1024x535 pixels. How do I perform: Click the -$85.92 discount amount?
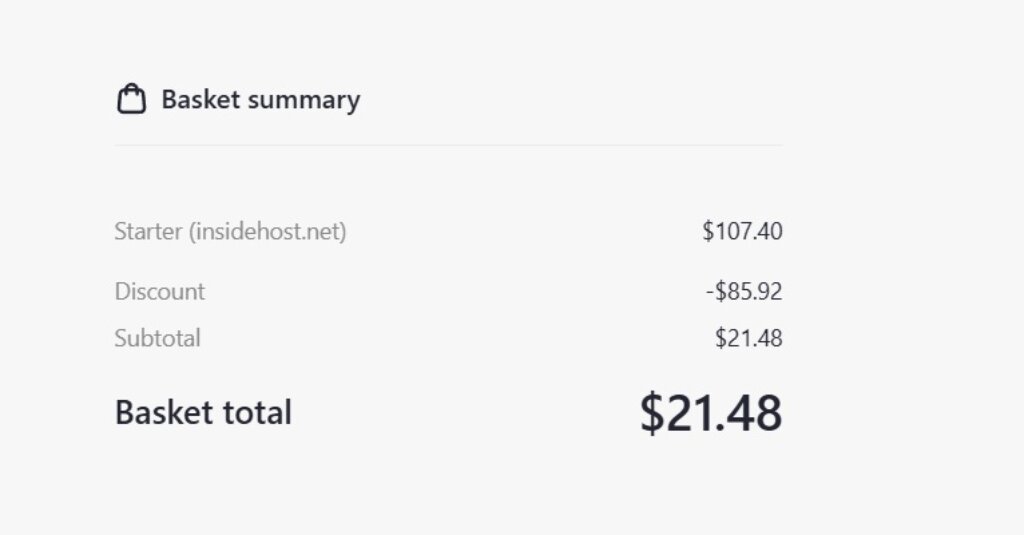click(x=744, y=292)
